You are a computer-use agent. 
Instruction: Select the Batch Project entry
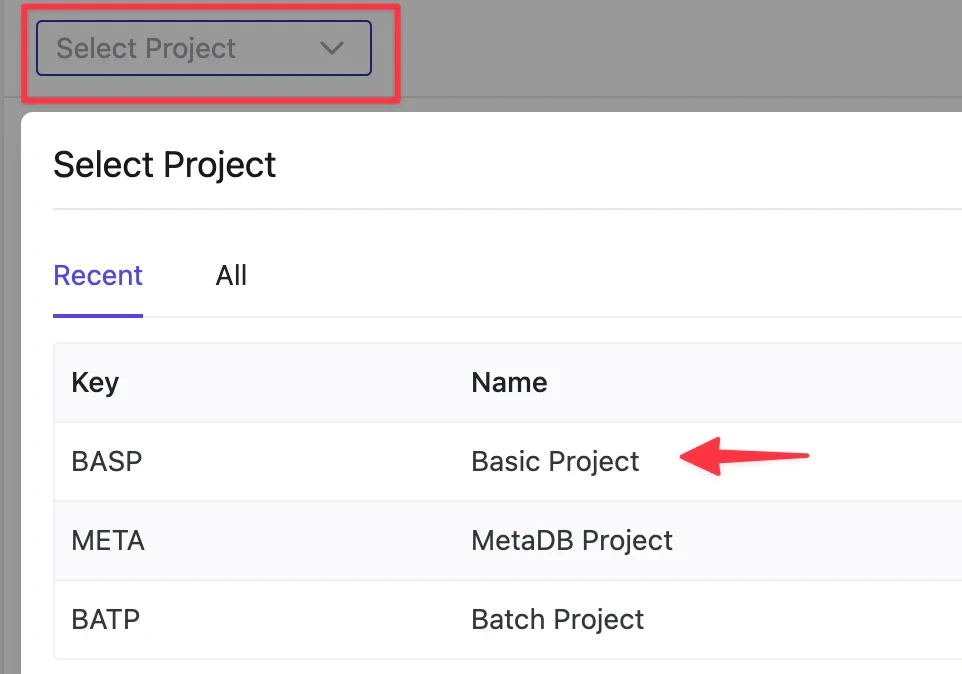coord(400,620)
